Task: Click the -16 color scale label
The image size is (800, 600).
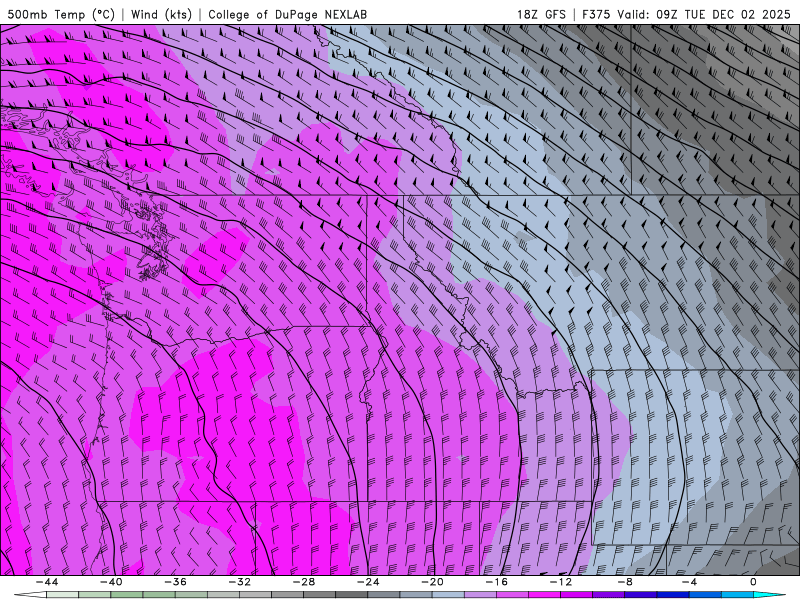Action: 496,582
